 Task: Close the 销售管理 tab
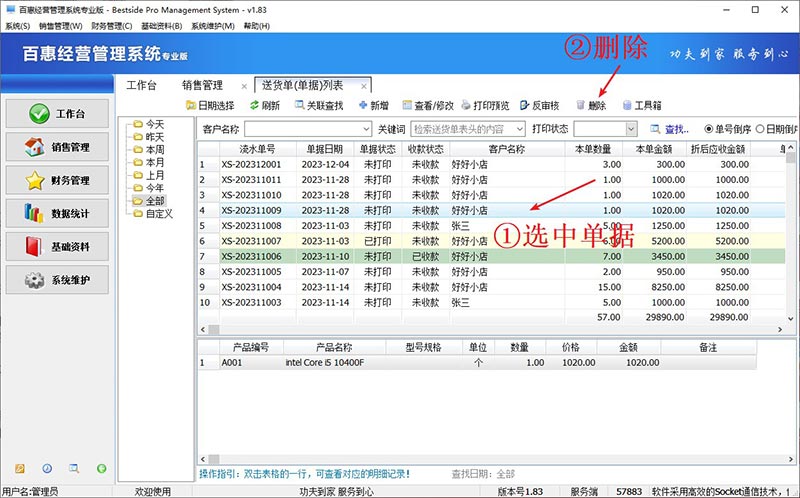click(244, 86)
